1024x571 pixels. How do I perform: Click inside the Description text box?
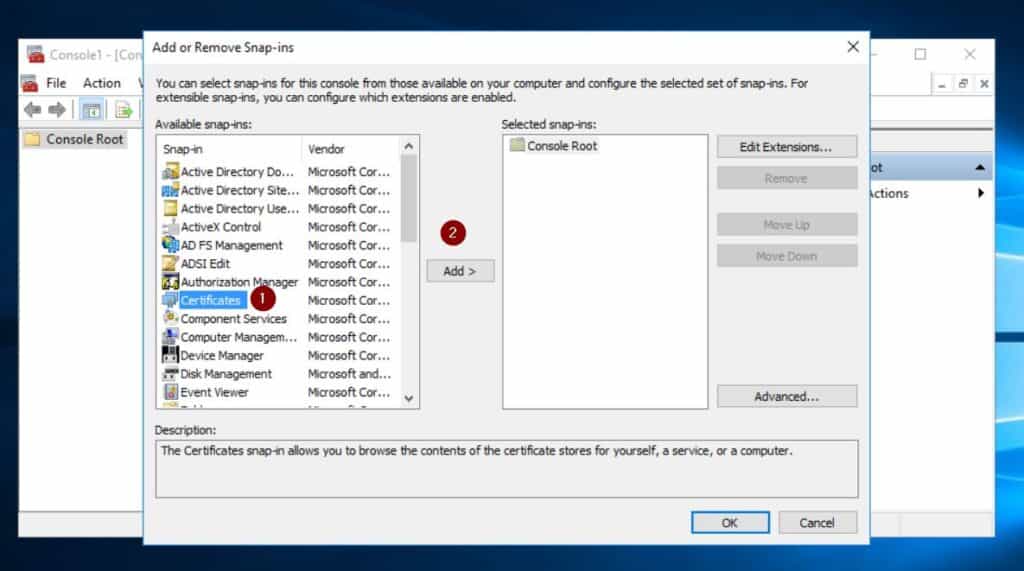507,469
